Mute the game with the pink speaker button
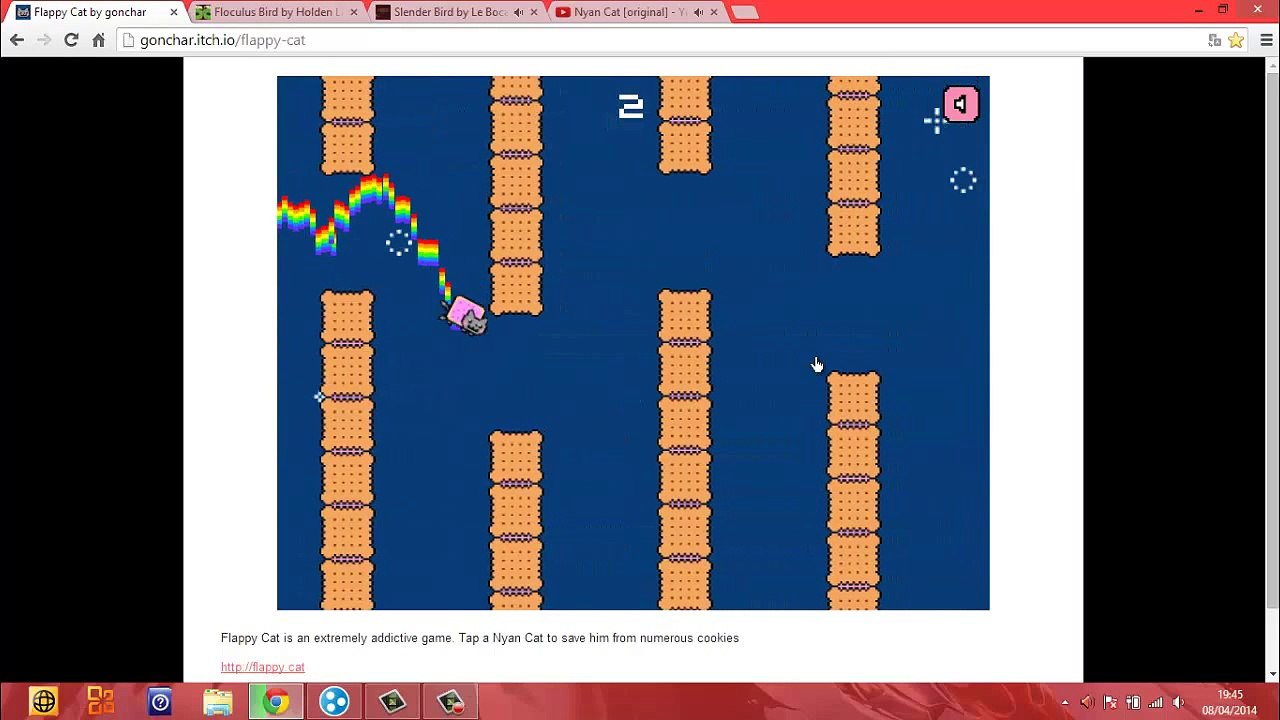1280x720 pixels. click(961, 104)
